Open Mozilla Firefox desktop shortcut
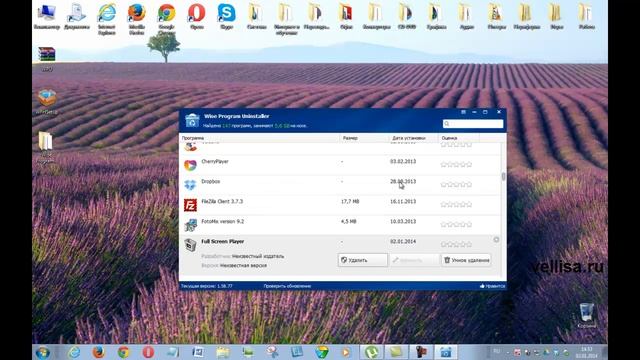 coord(137,18)
